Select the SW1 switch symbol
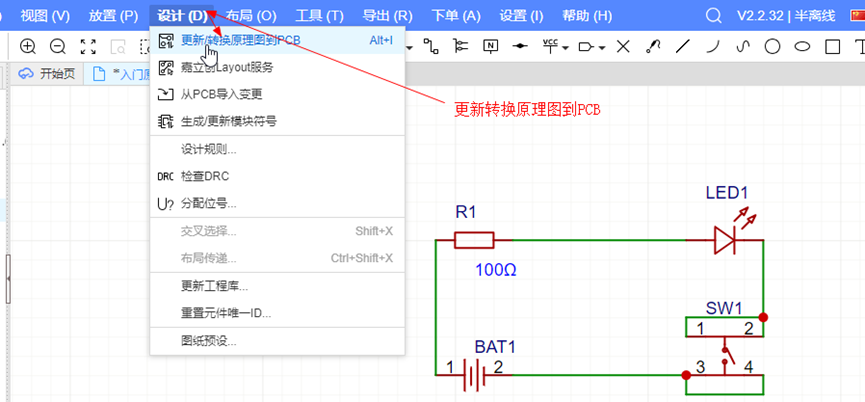 tap(725, 356)
